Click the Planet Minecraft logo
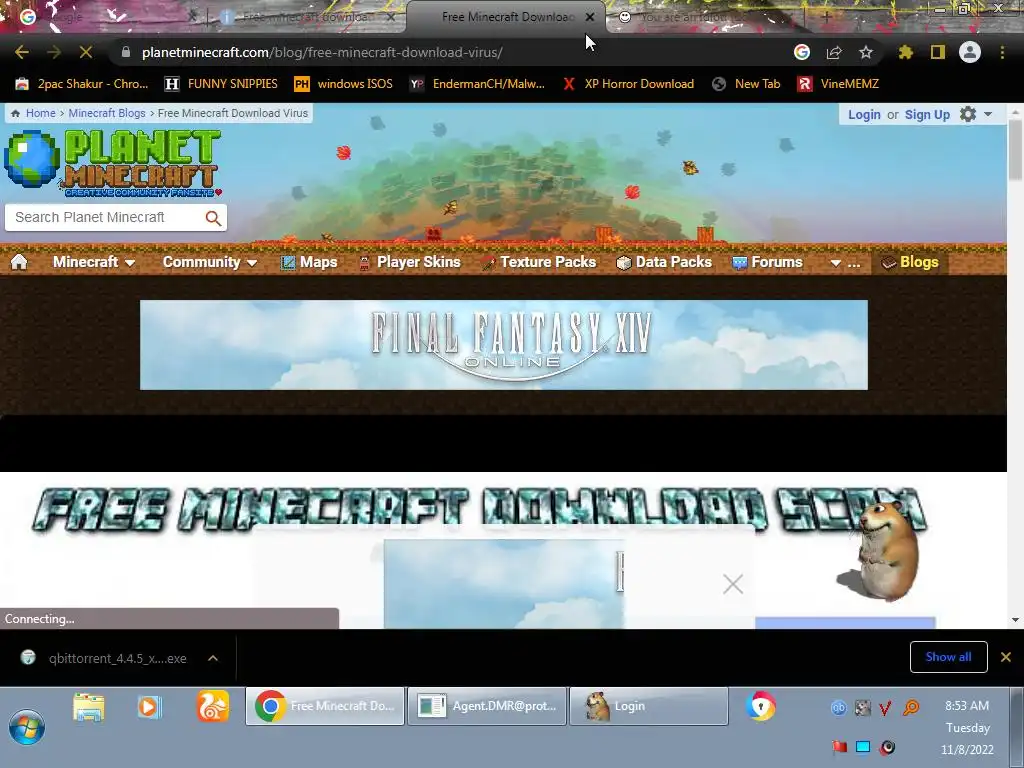The height and width of the screenshot is (768, 1024). [112, 163]
